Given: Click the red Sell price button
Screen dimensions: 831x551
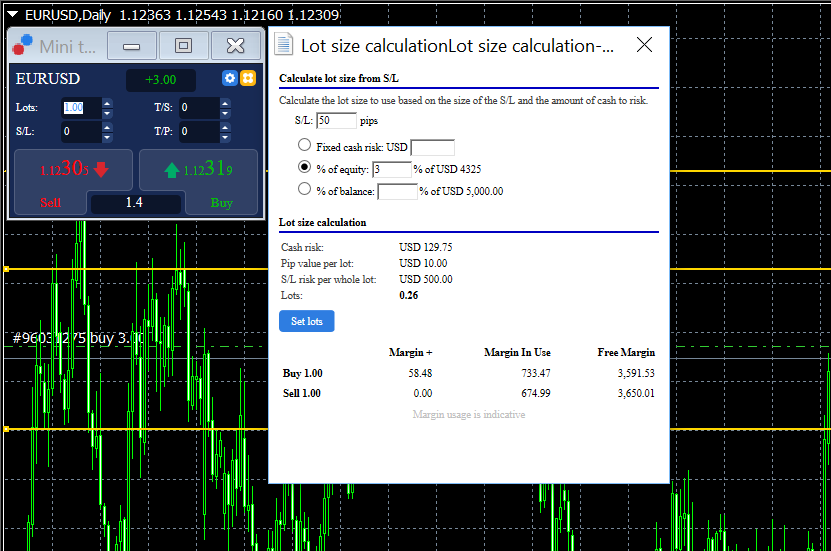Looking at the screenshot, I should [73, 170].
